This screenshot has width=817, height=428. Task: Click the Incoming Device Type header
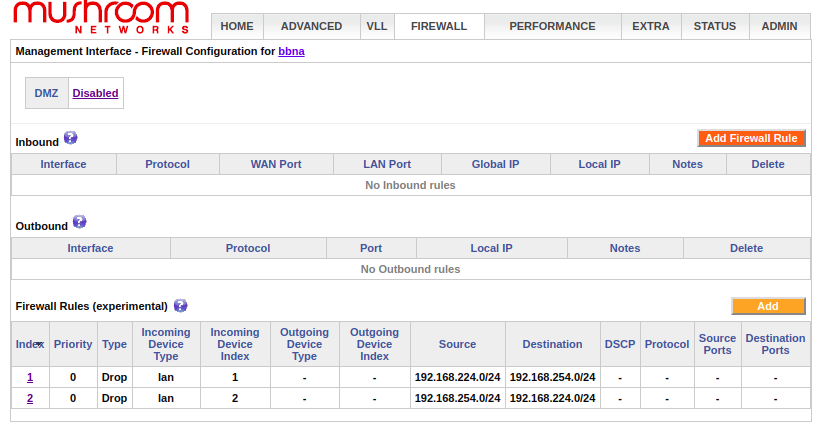pyautogui.click(x=166, y=344)
